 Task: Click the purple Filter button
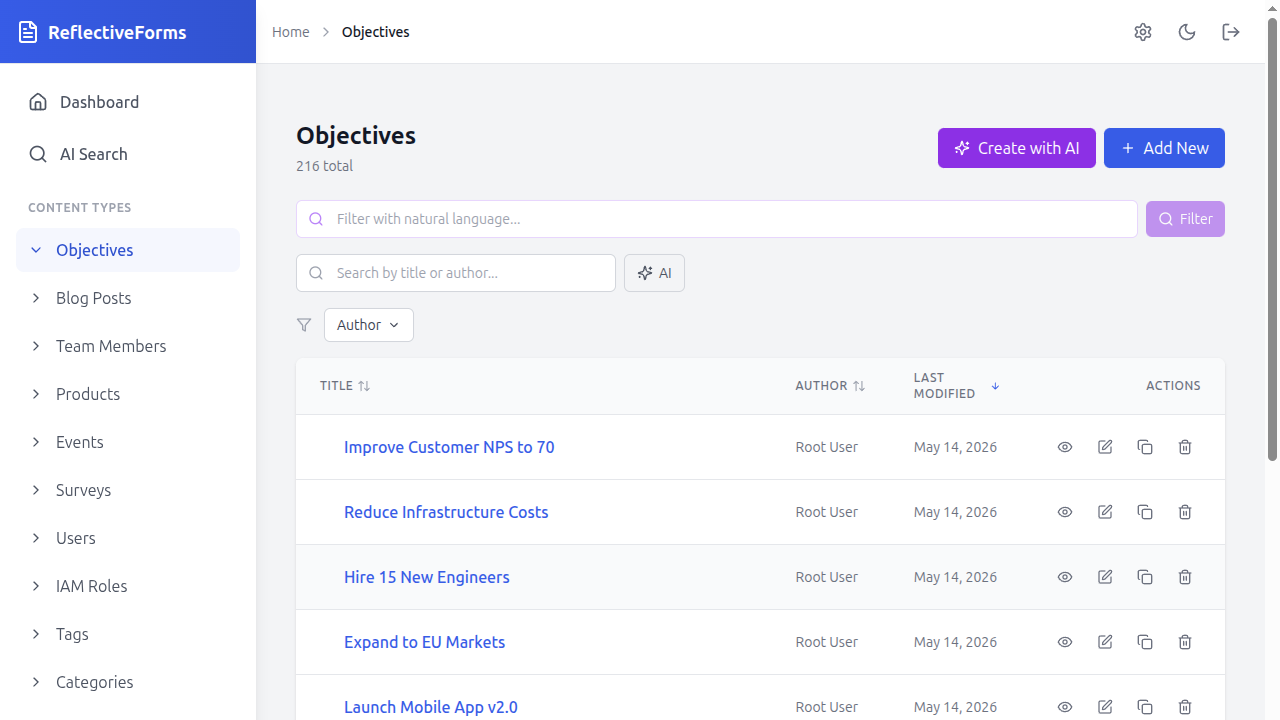click(x=1185, y=219)
